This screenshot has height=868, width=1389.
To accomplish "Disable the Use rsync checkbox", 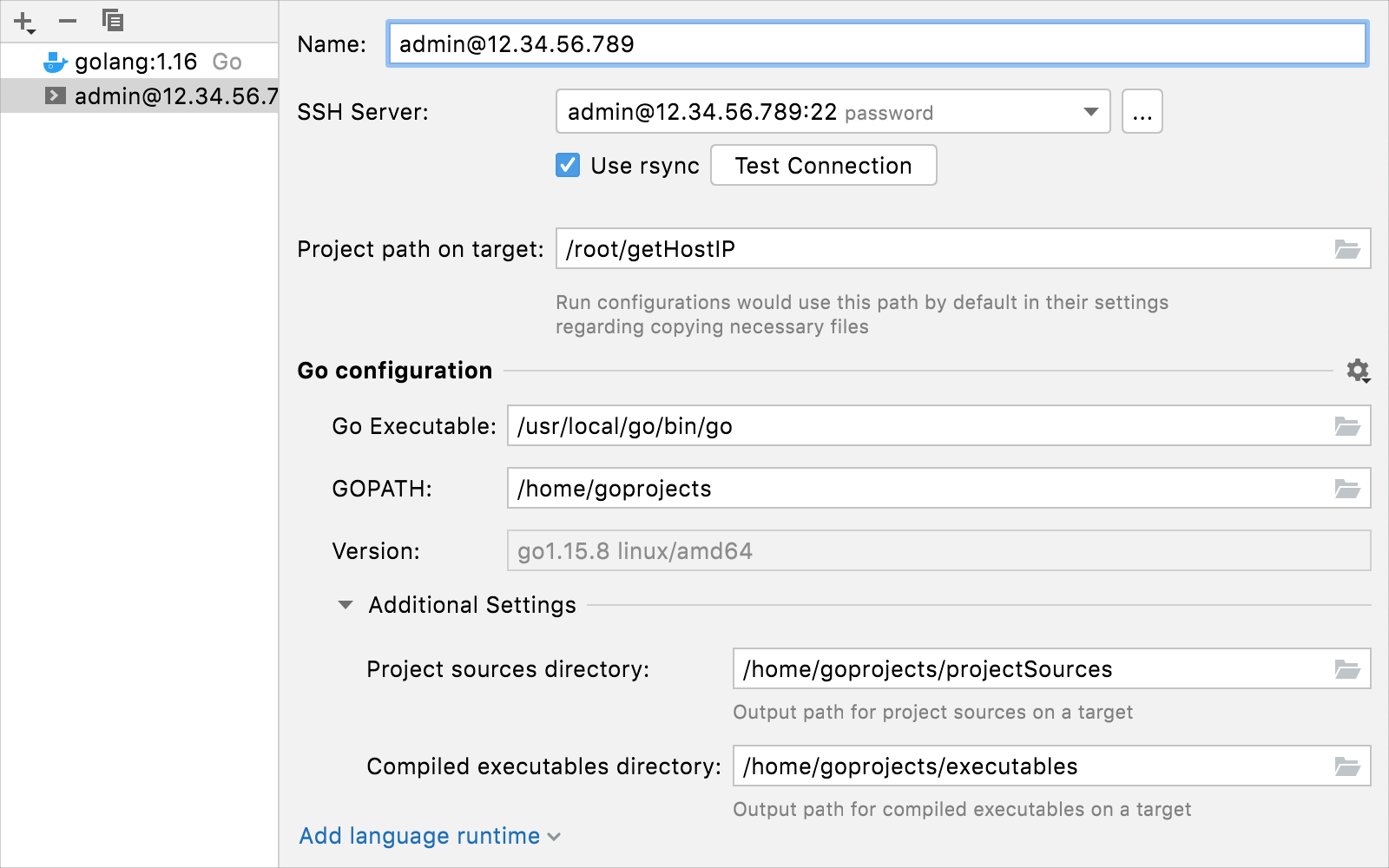I will coord(568,165).
